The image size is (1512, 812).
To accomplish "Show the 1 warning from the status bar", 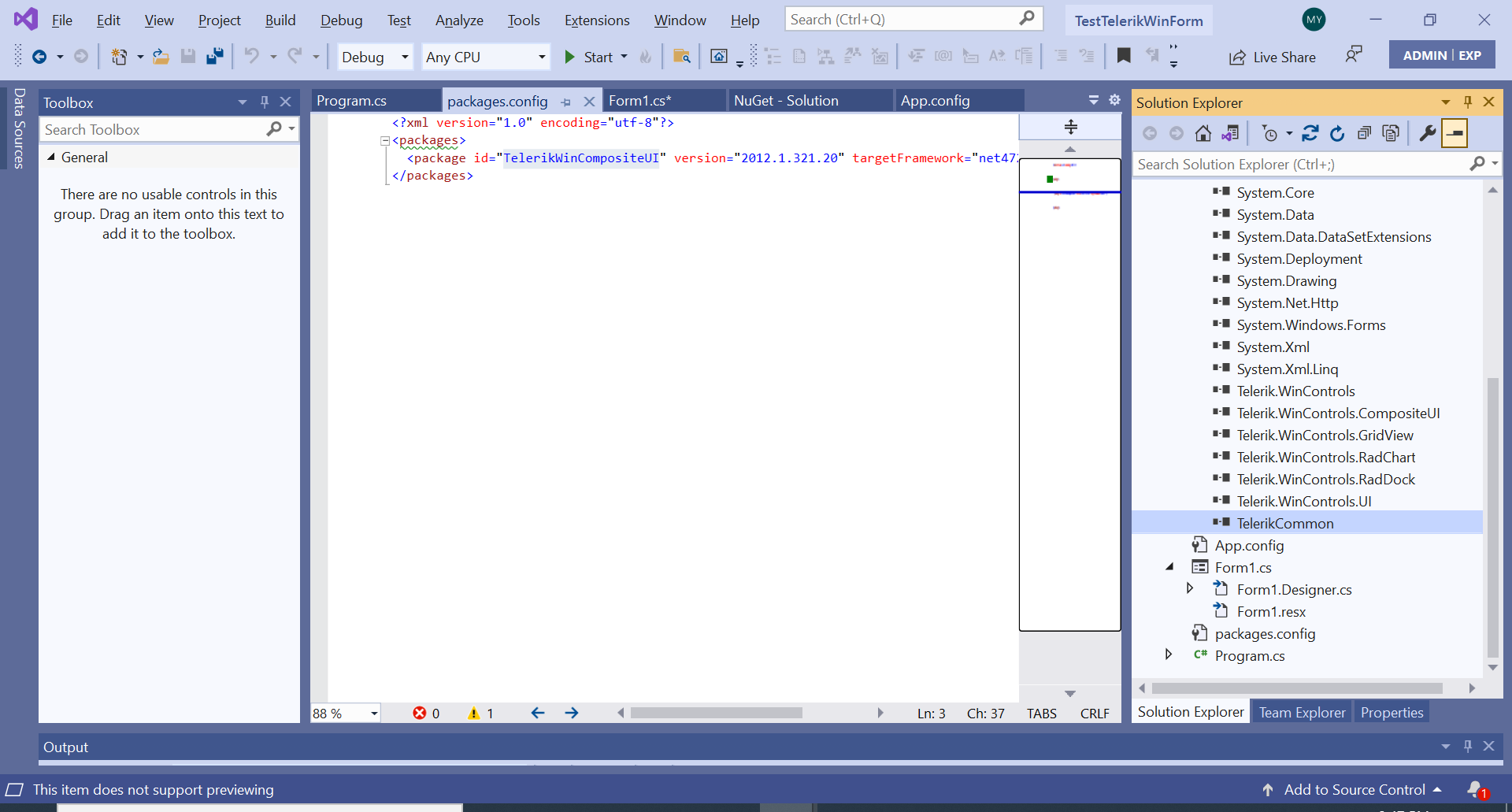I will 480,713.
